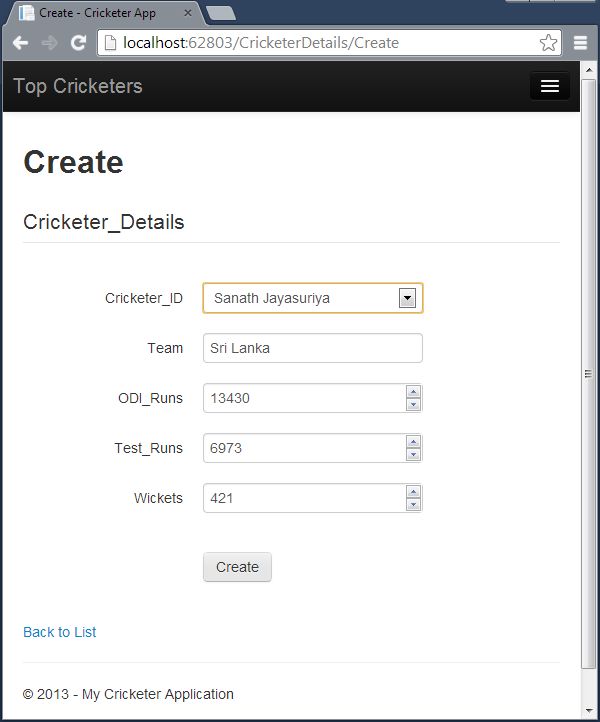Open a new browser tab
Image resolution: width=600 pixels, height=722 pixels.
[220, 13]
